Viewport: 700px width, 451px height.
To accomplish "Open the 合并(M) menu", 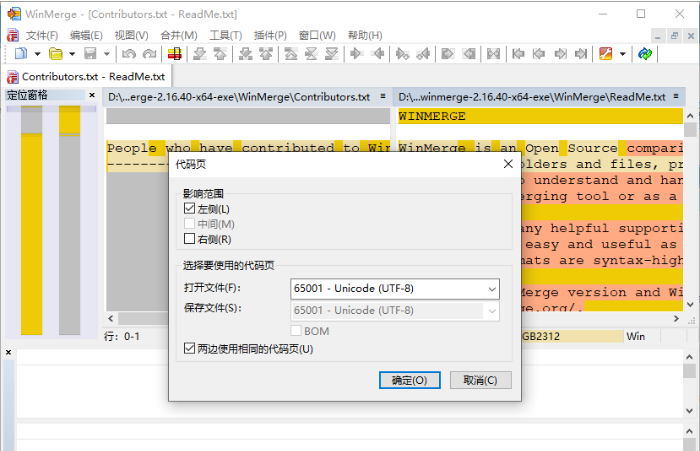I will pos(179,35).
